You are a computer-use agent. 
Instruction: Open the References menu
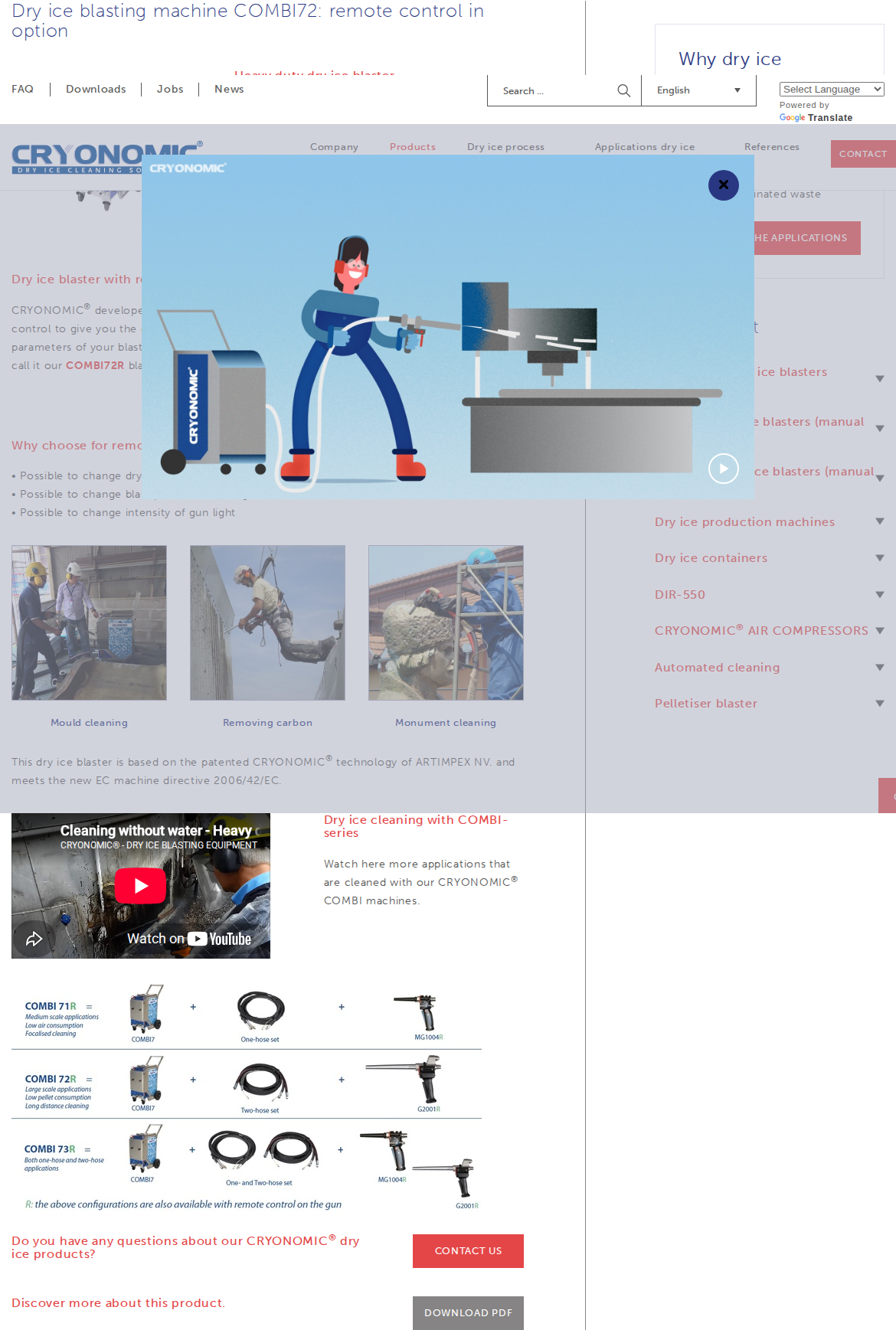771,147
